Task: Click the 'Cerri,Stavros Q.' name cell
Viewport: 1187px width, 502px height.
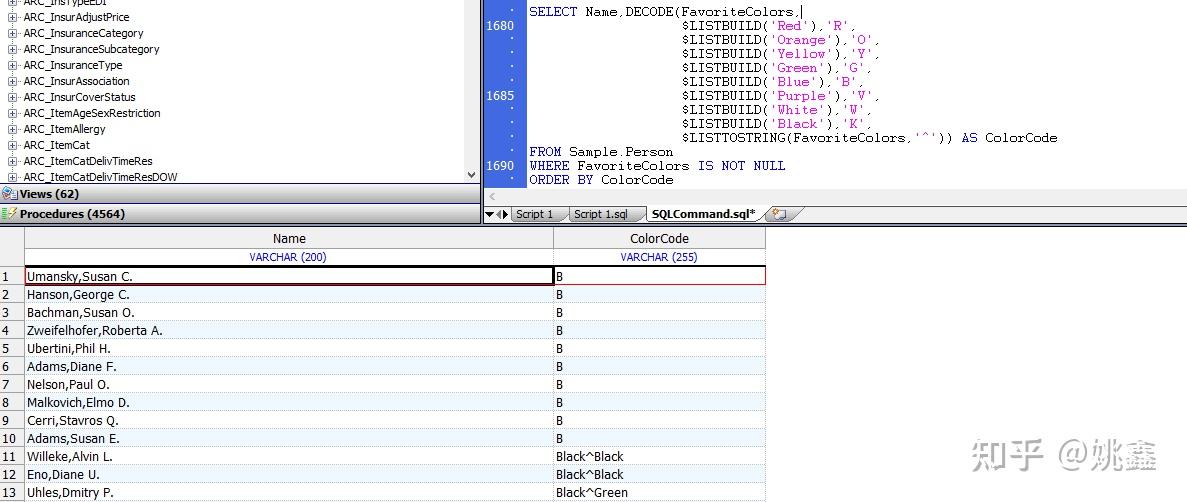Action: click(x=289, y=420)
